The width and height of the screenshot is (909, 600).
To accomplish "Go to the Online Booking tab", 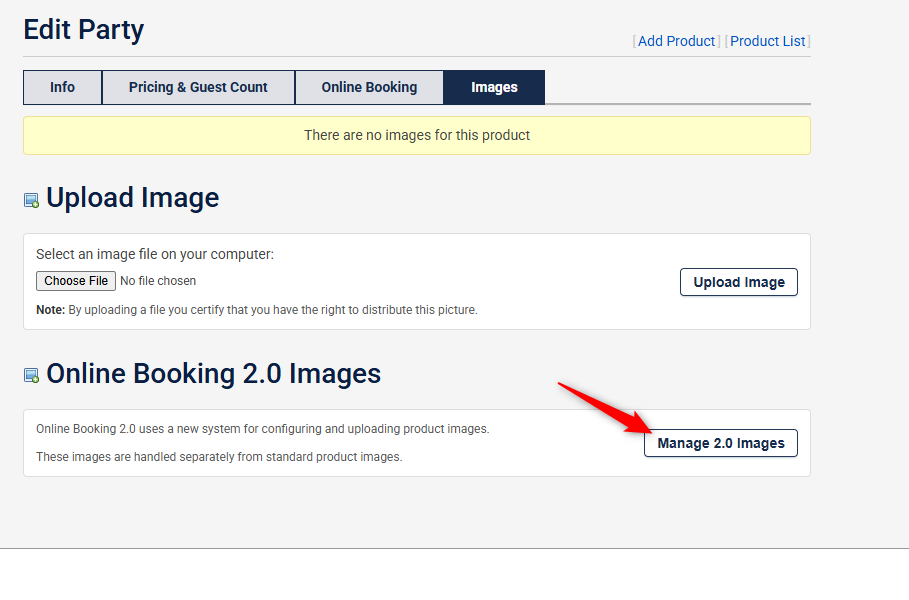I will tap(369, 87).
